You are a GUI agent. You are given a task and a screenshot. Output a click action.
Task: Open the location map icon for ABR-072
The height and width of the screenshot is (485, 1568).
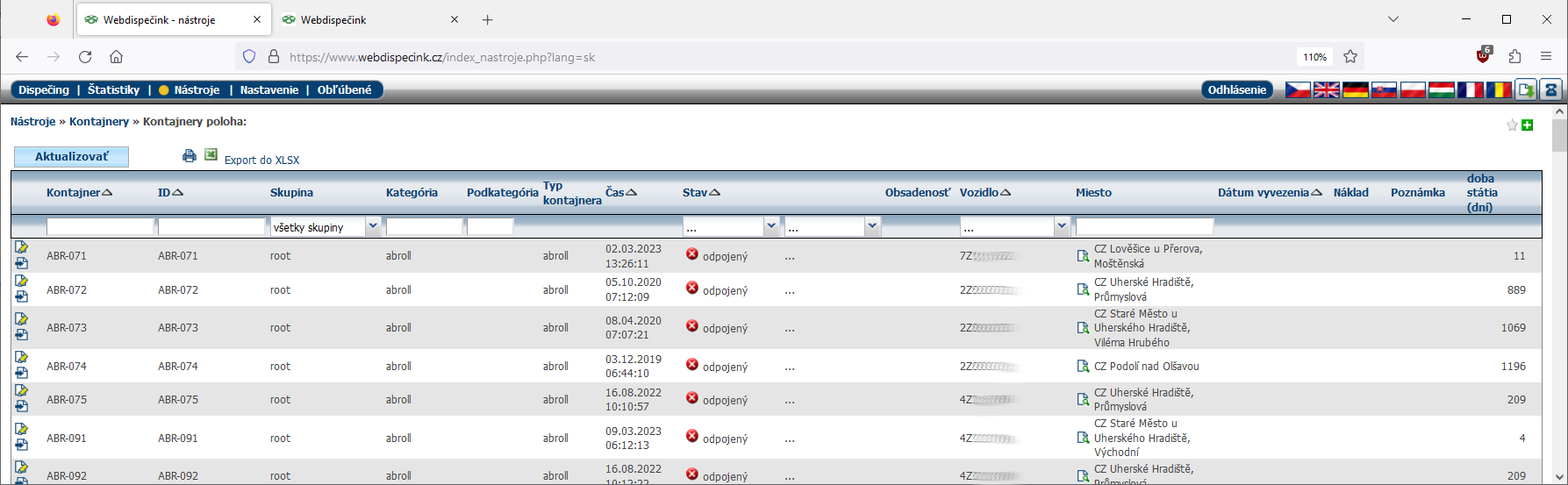pos(1083,289)
